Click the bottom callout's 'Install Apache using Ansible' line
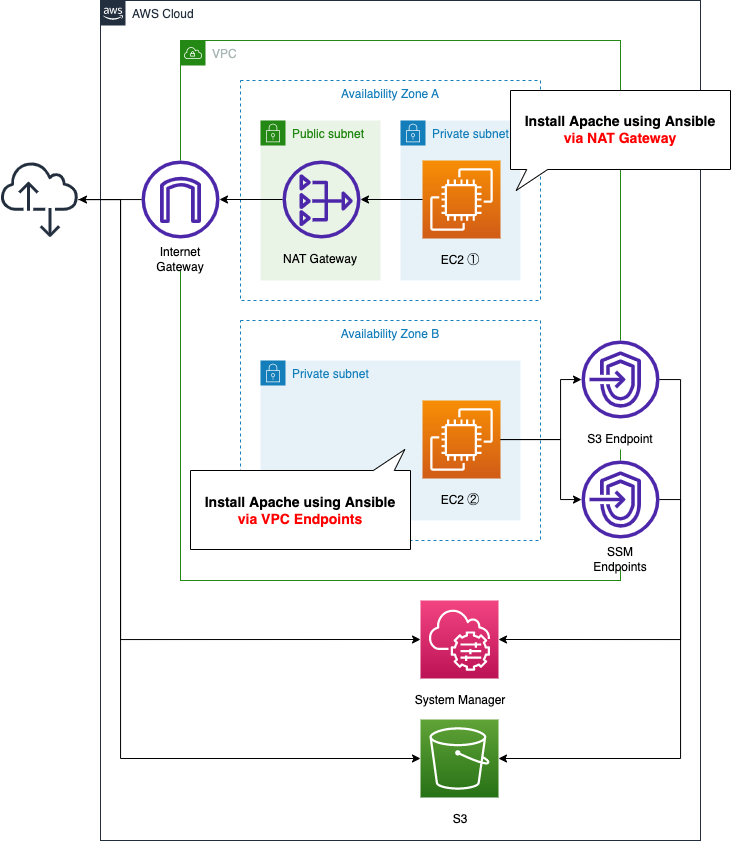Image resolution: width=731 pixels, height=841 pixels. 300,502
